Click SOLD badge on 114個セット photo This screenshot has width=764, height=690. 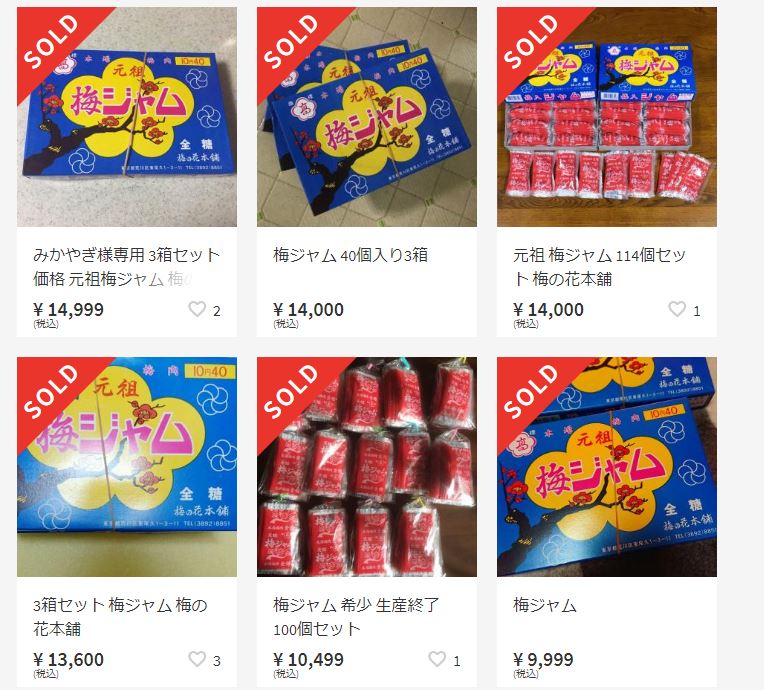531,41
